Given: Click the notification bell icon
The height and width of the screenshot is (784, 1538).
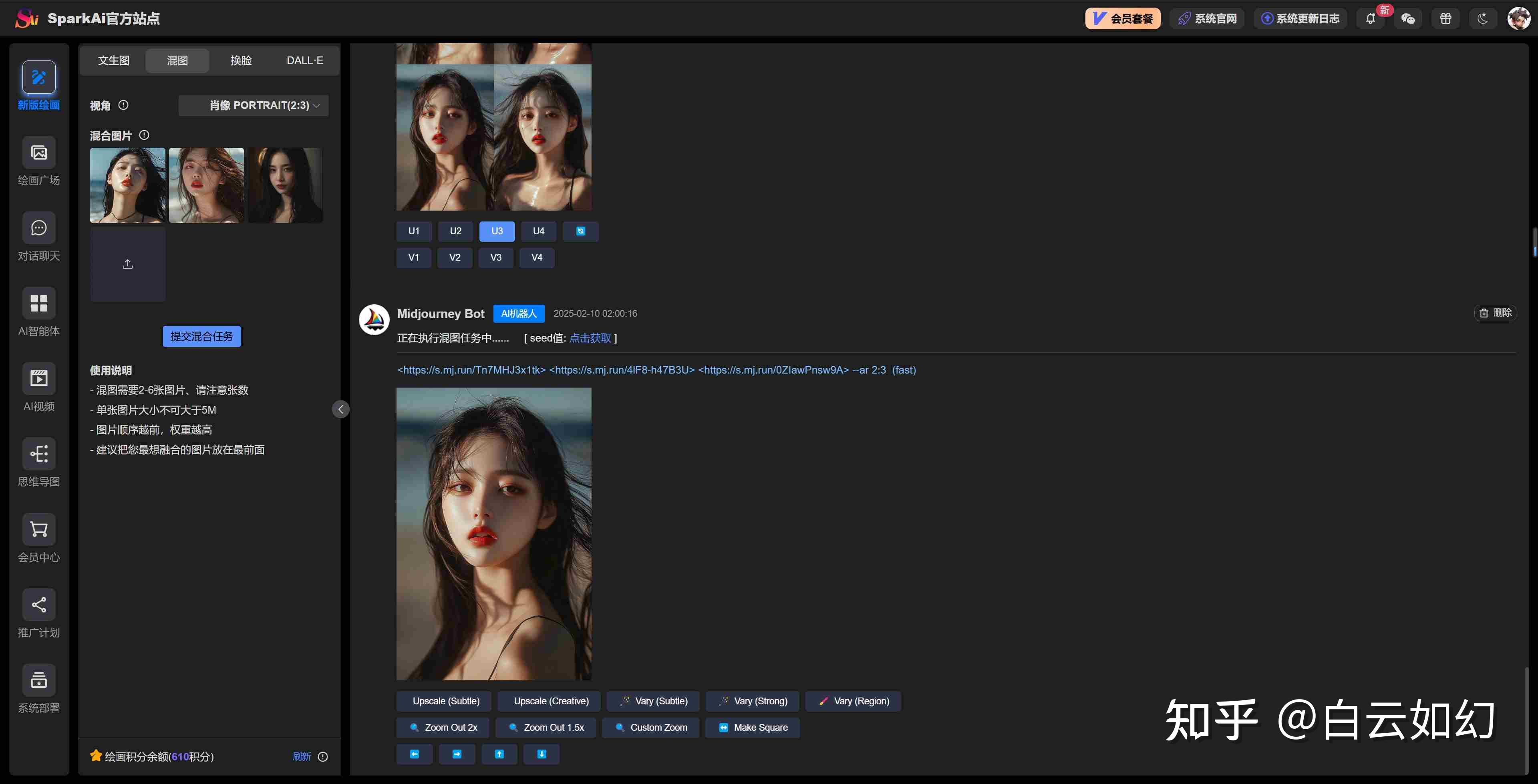Looking at the screenshot, I should click(x=1370, y=18).
